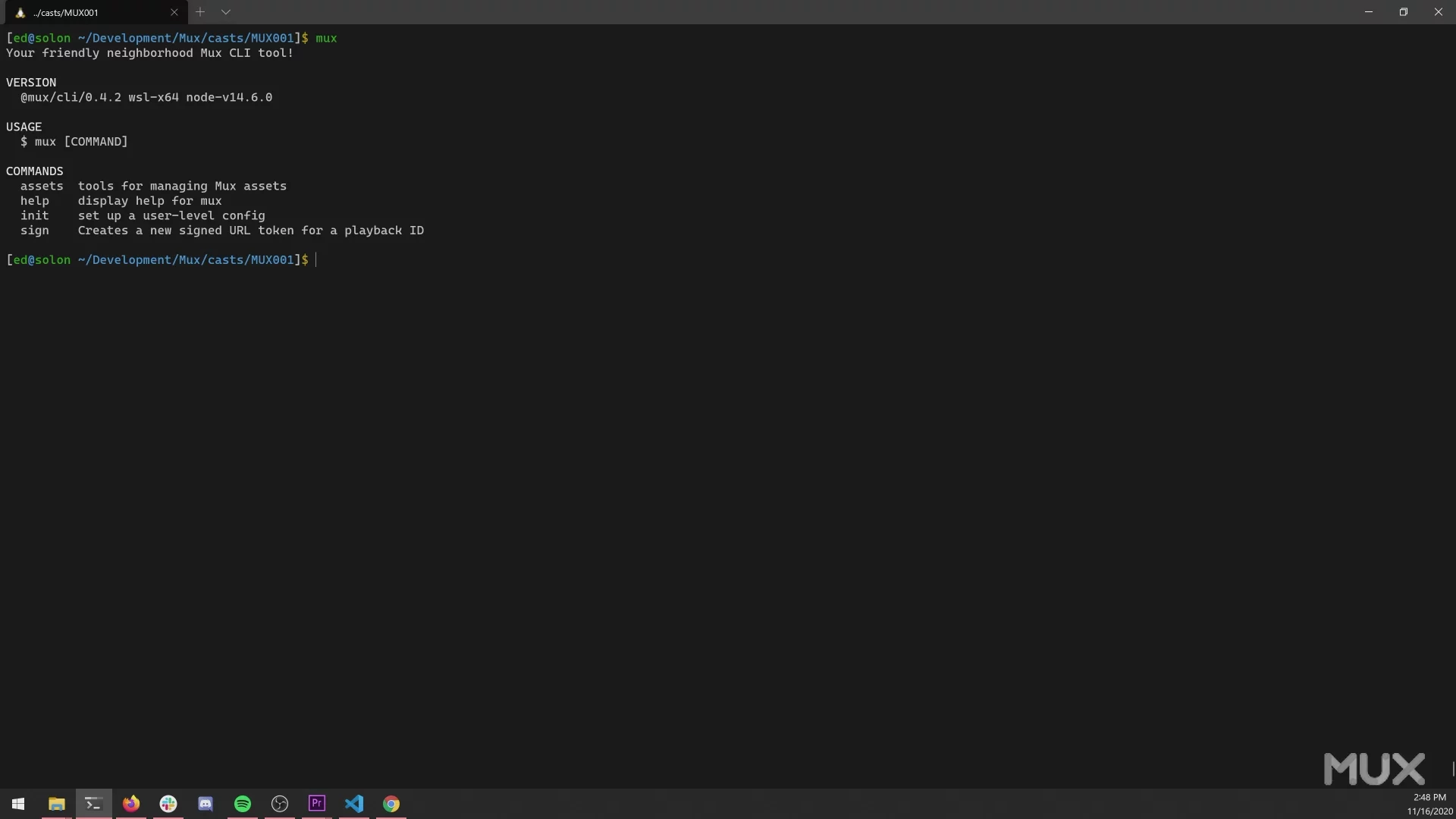Minimize the terminal window

(x=1369, y=12)
